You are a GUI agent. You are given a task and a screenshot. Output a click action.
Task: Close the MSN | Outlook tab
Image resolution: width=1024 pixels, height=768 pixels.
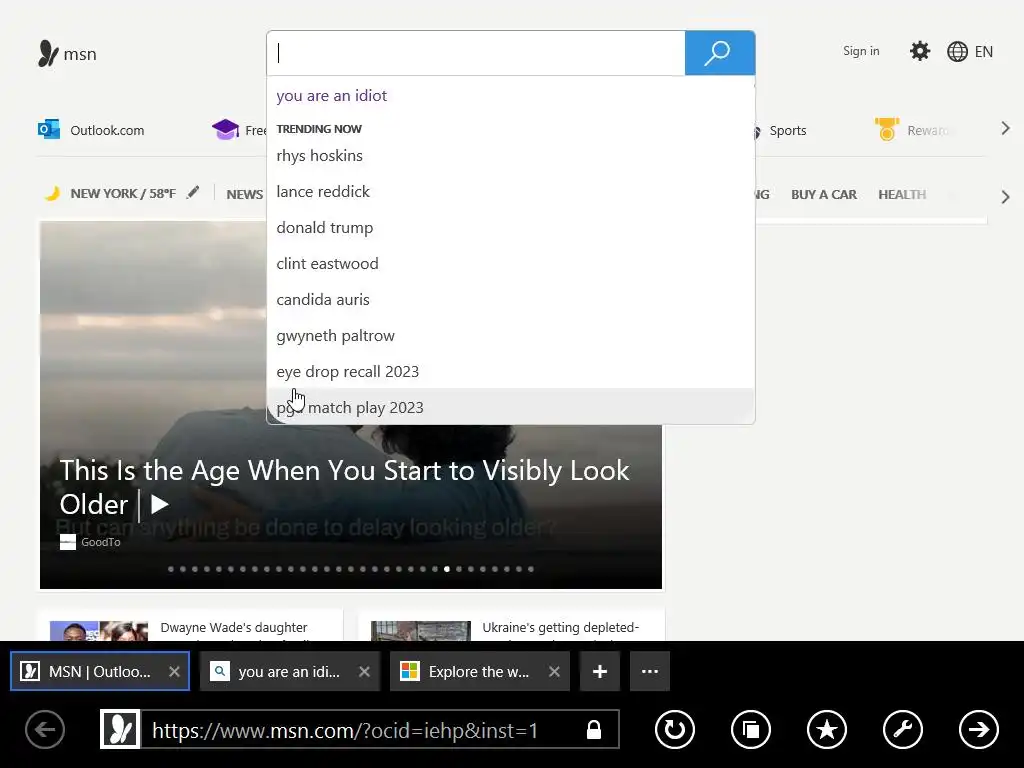(x=174, y=671)
